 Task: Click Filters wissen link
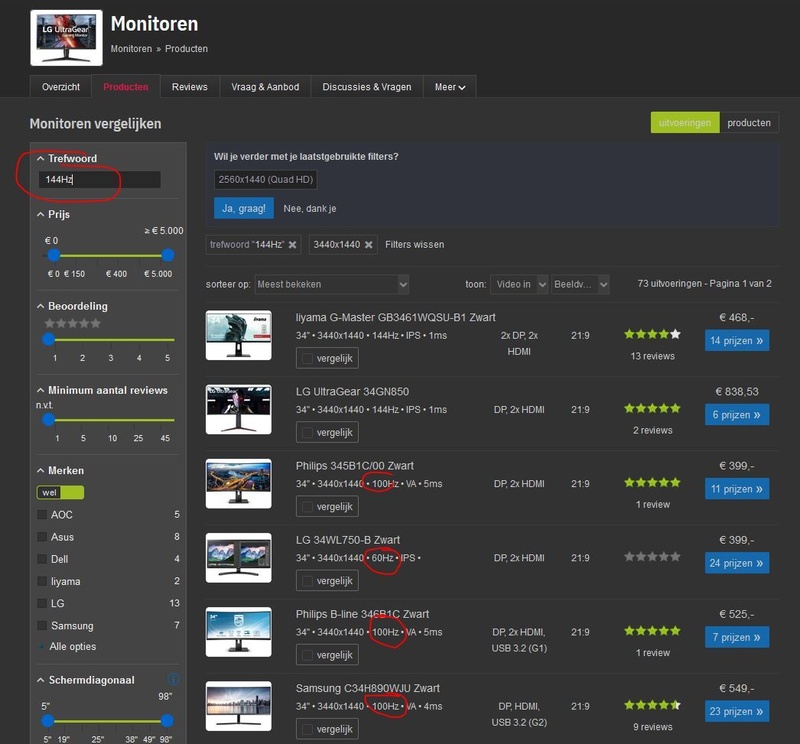[x=414, y=245]
